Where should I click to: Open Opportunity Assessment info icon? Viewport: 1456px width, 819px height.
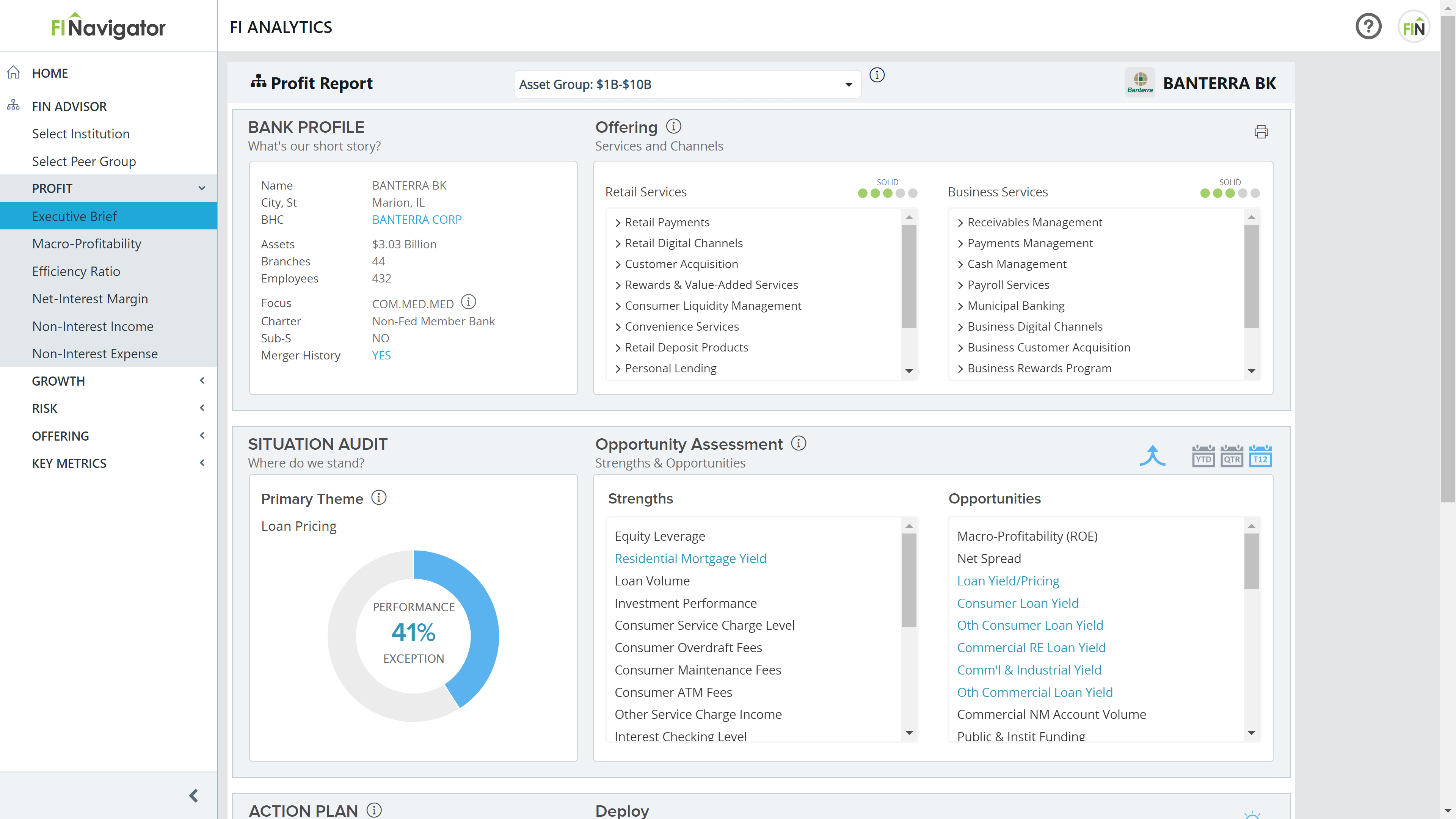pyautogui.click(x=798, y=443)
